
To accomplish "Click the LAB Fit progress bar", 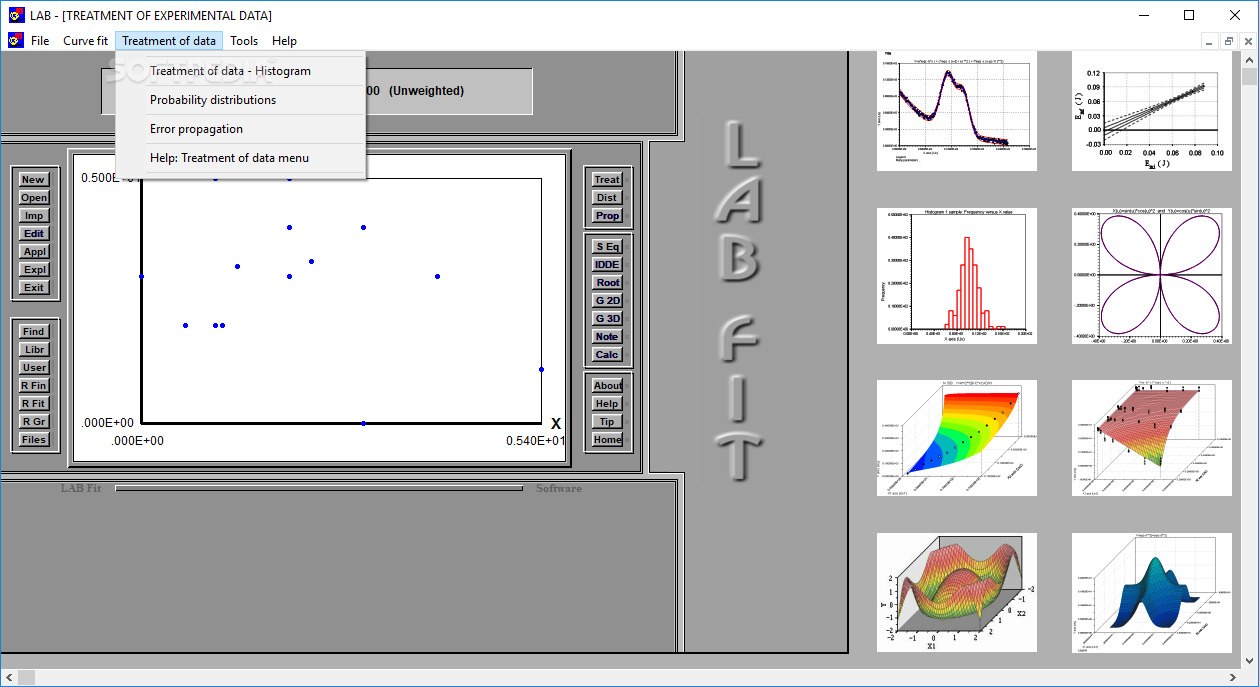I will click(x=319, y=488).
